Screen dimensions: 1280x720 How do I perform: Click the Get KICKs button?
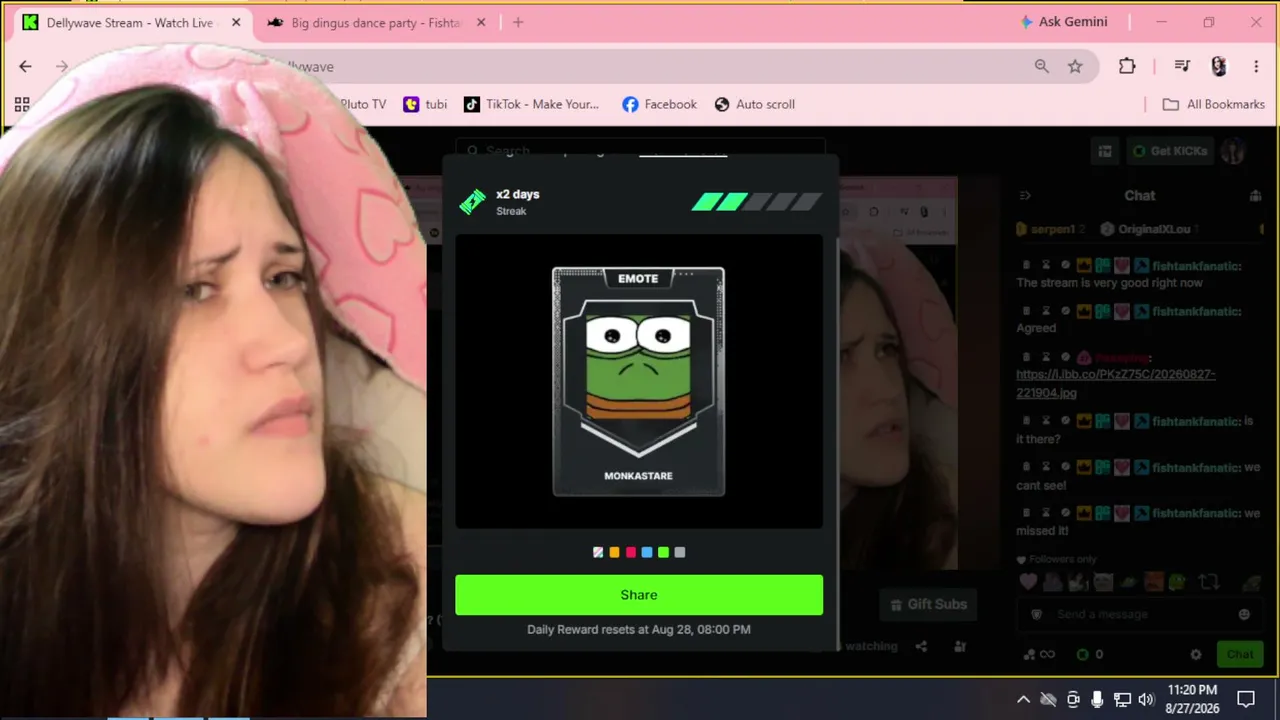pos(1169,151)
